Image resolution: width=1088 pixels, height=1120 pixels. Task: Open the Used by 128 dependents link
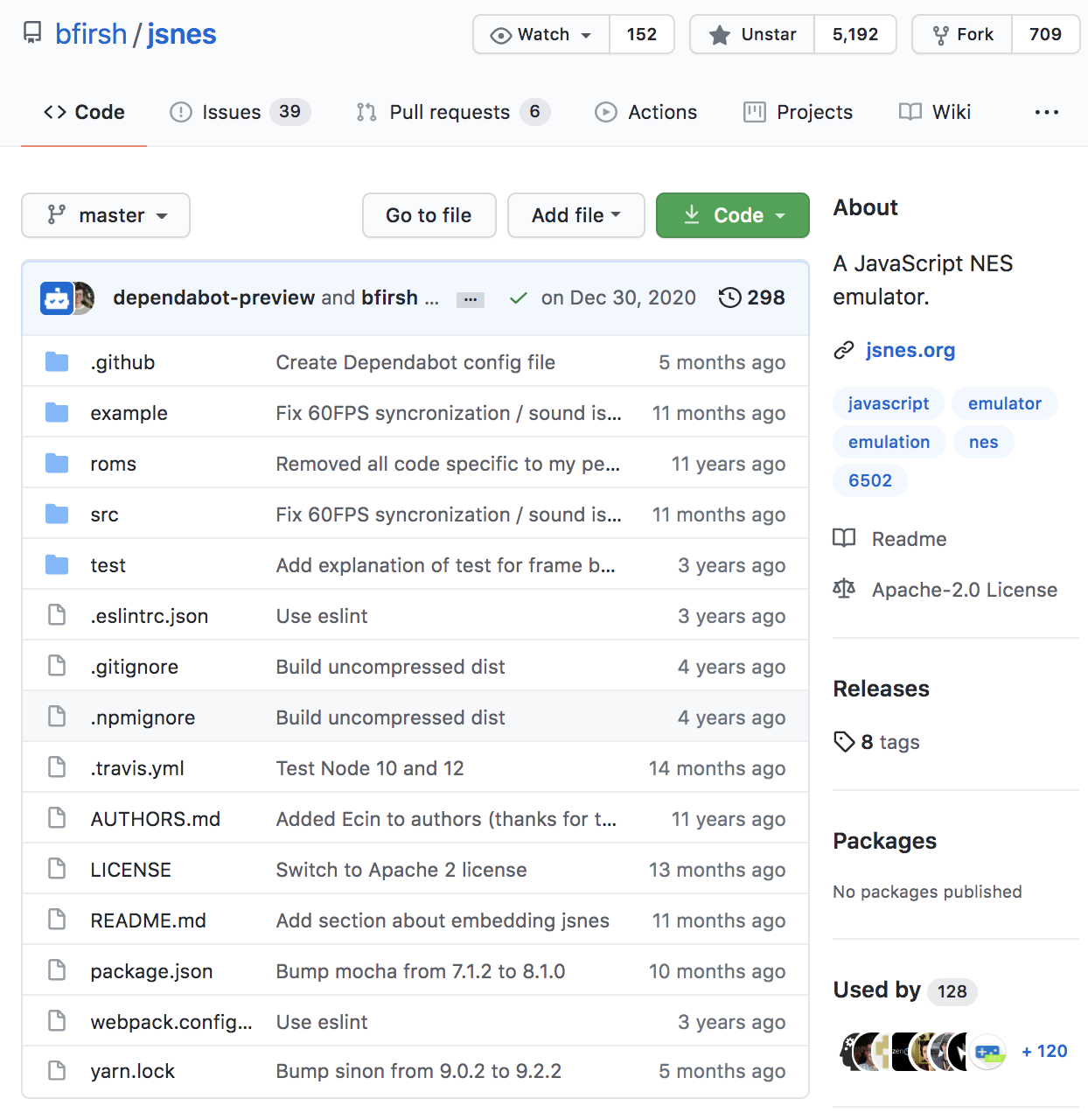coord(905,990)
